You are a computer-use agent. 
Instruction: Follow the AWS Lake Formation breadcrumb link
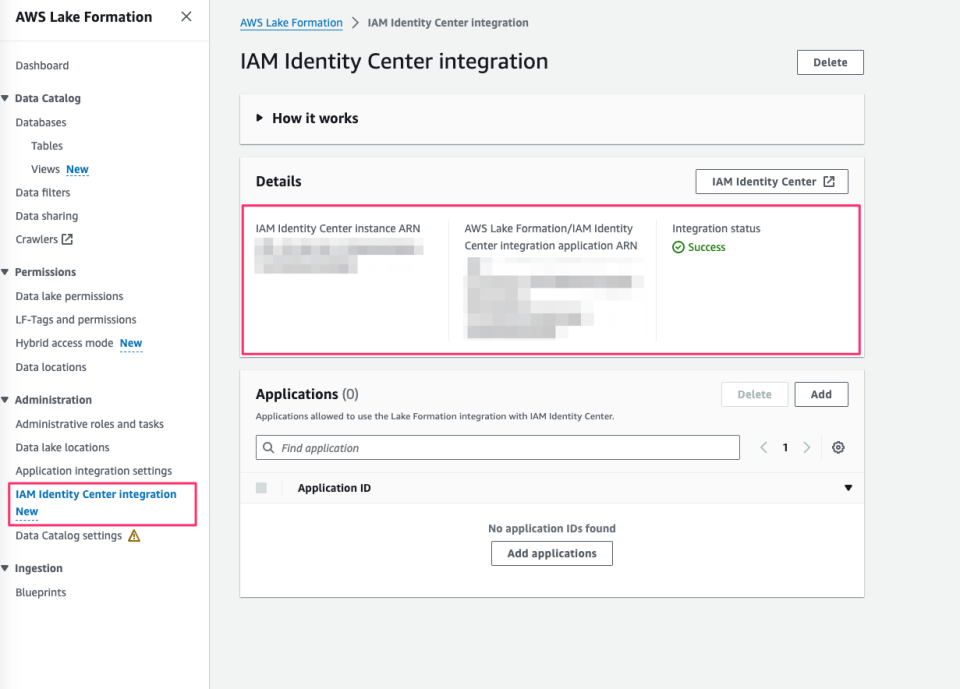[291, 22]
